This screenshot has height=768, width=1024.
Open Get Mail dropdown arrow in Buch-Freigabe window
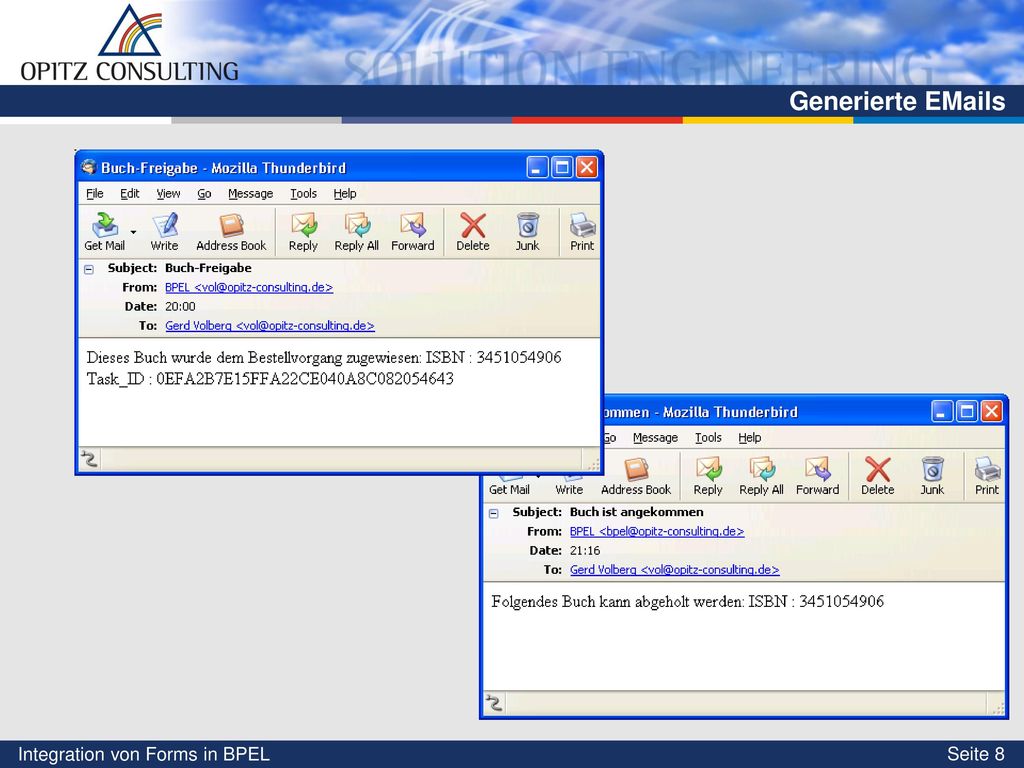tap(133, 232)
